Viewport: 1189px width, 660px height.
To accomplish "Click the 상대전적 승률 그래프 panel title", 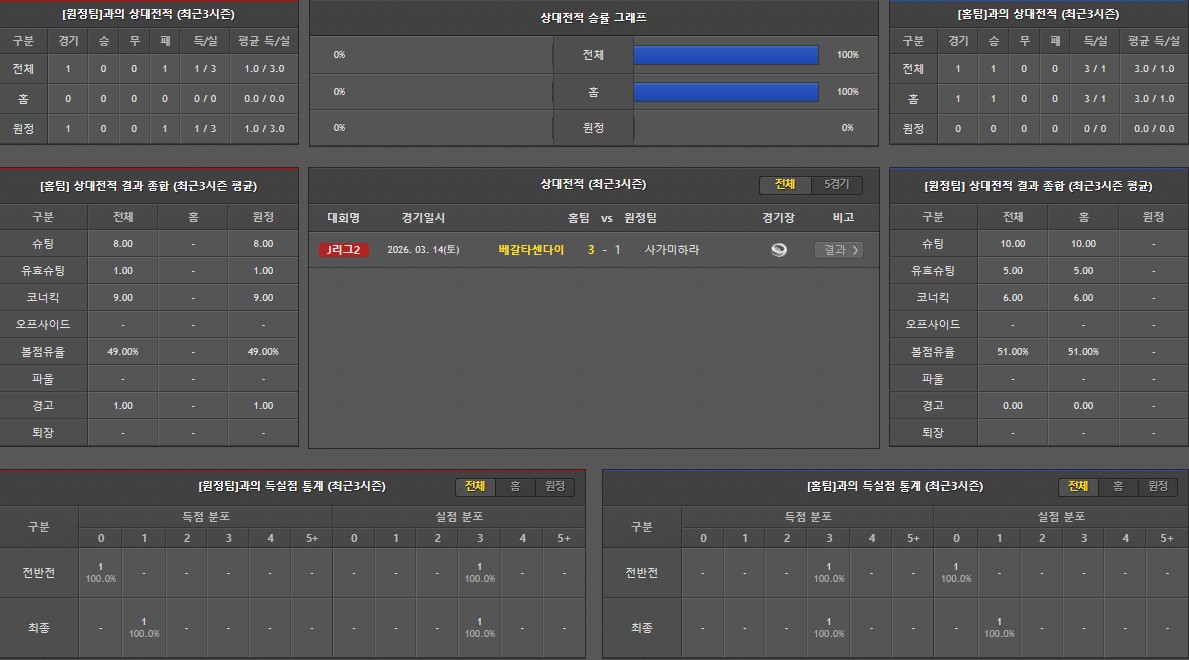I will point(593,17).
